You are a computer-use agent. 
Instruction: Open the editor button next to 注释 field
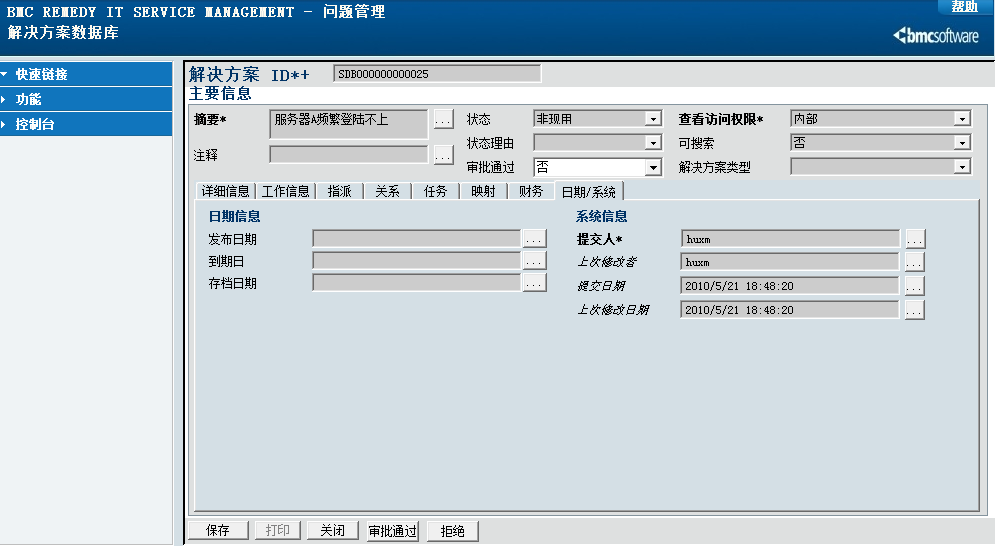tap(444, 155)
